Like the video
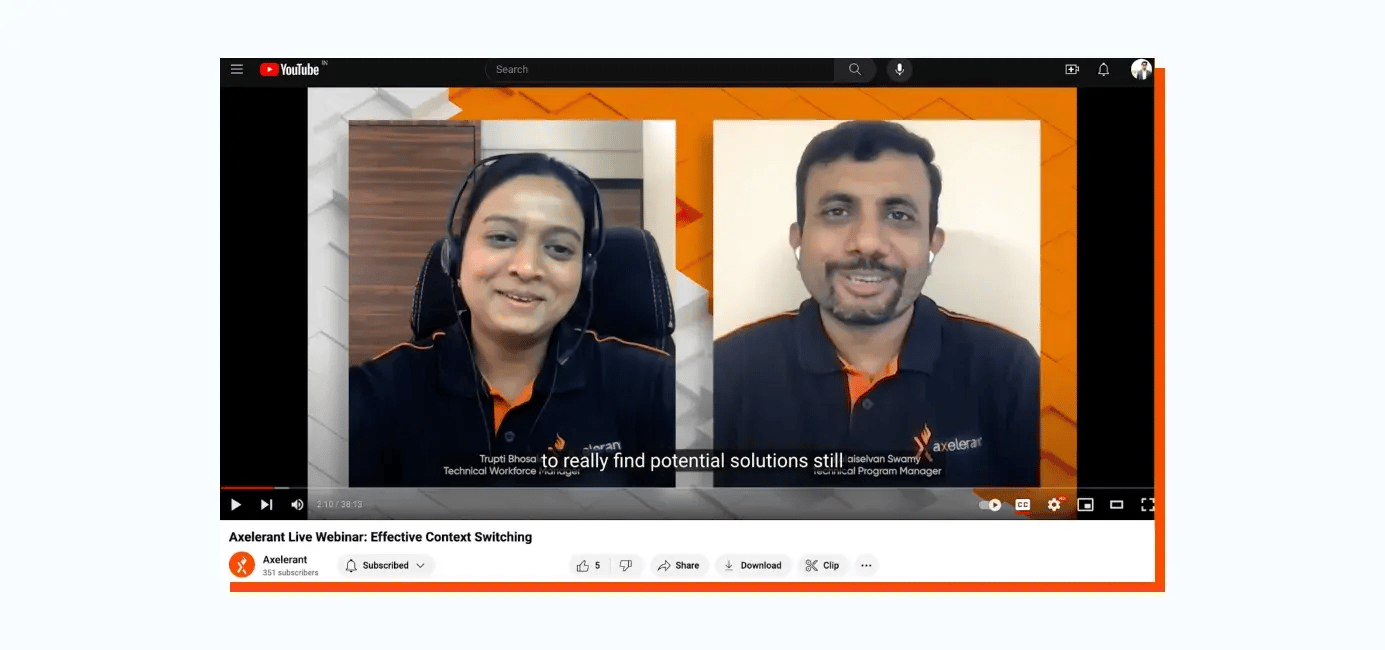 tap(588, 566)
